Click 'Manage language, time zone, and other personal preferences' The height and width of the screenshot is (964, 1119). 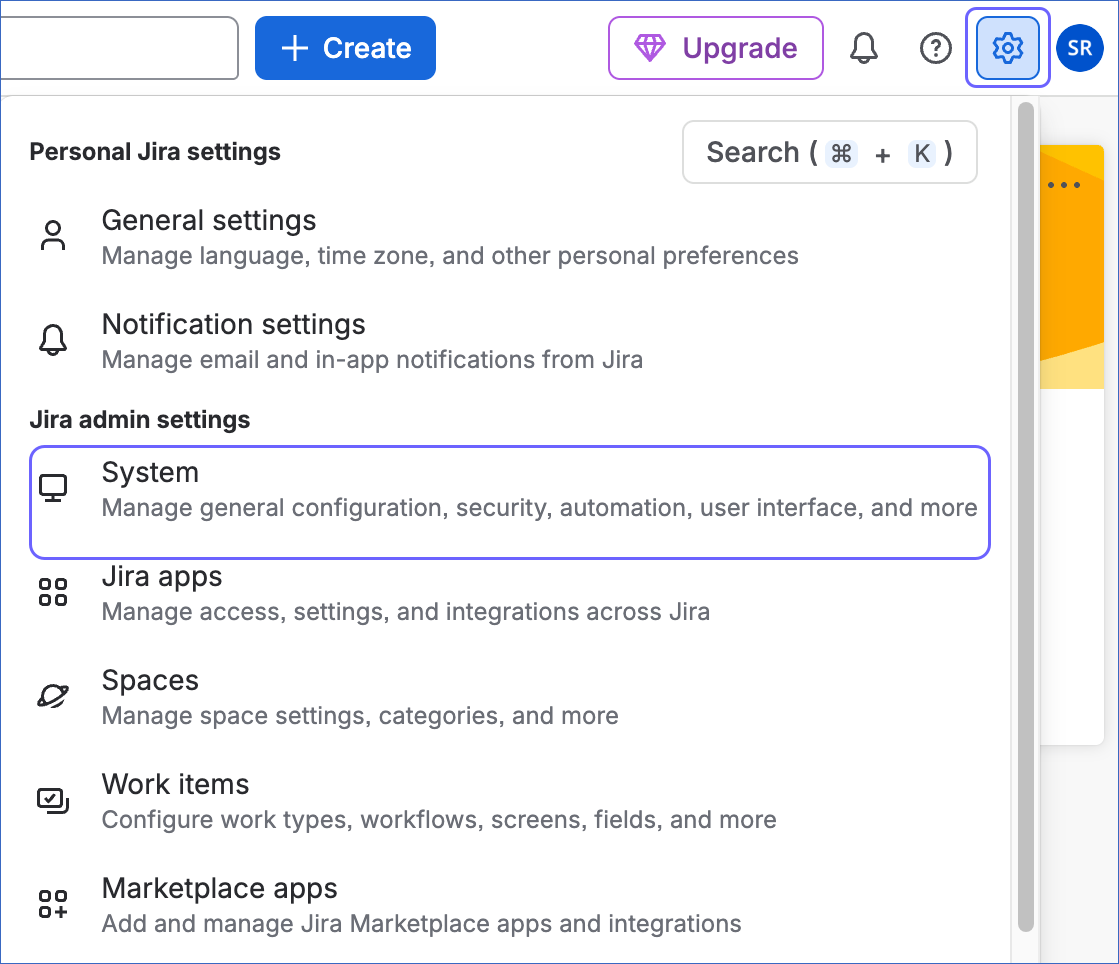(450, 255)
